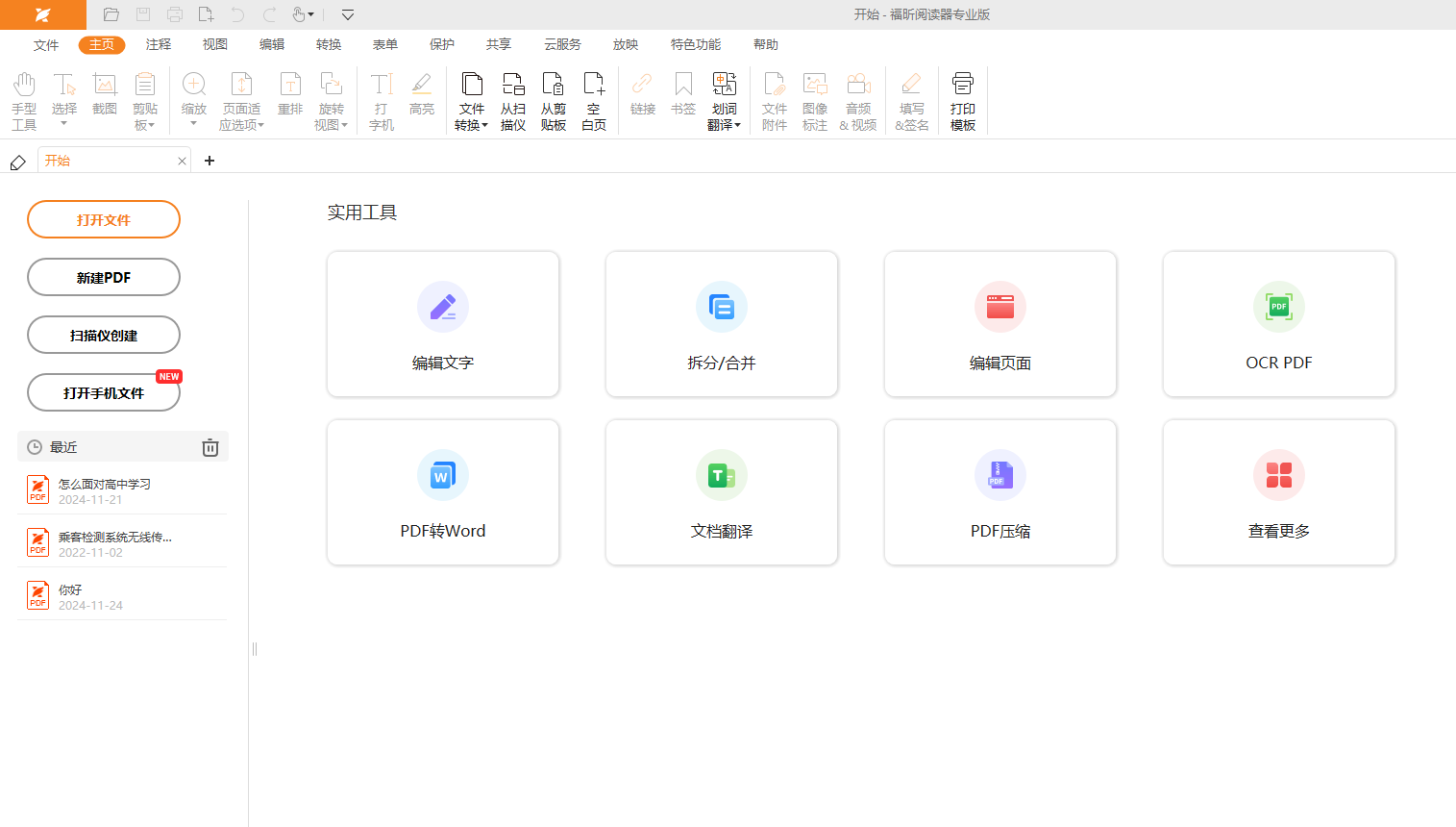The width and height of the screenshot is (1456, 827).
Task: Click the From Clipboard icon
Action: [554, 100]
